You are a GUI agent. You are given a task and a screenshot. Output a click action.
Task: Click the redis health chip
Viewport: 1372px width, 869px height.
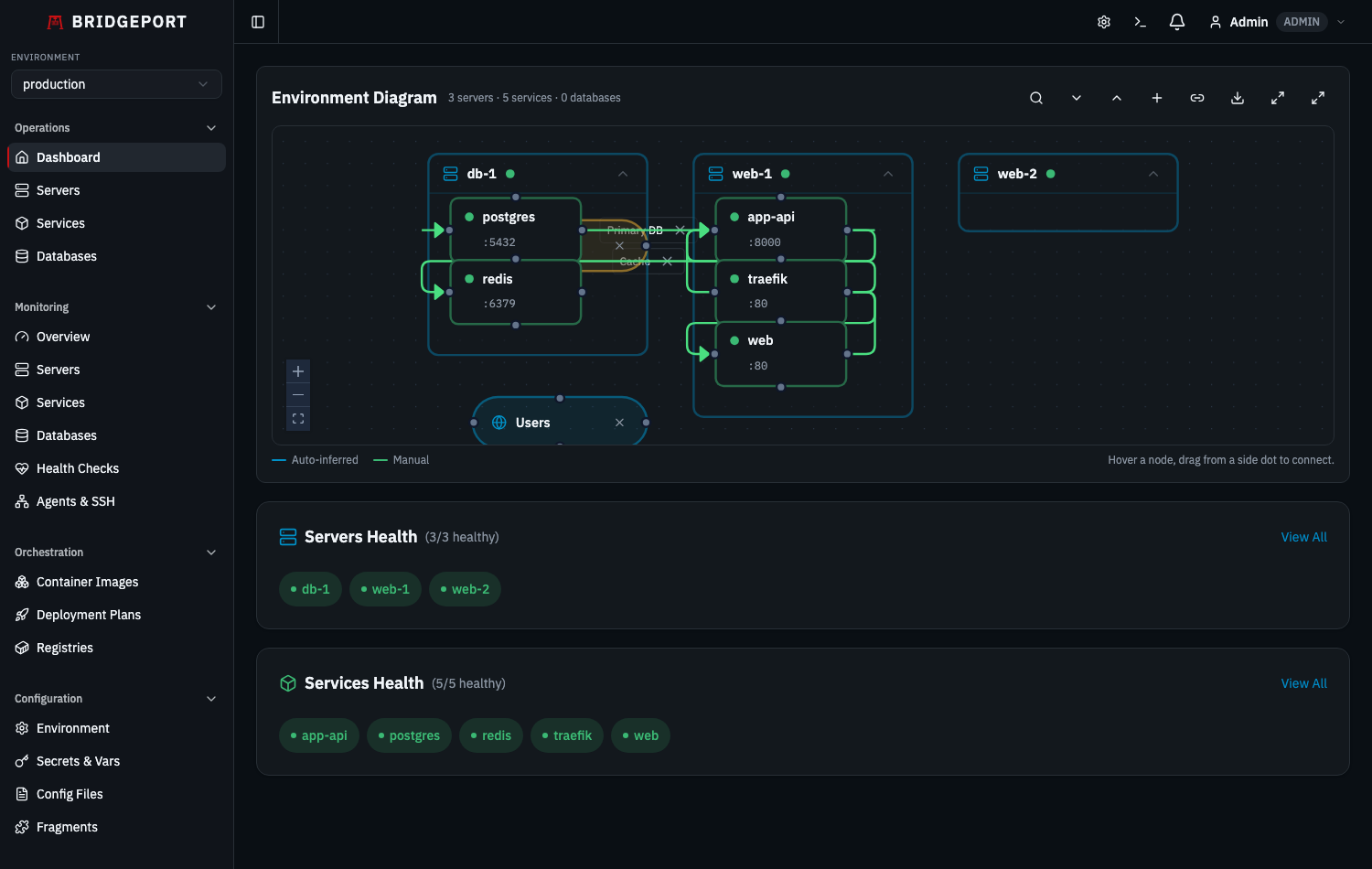click(491, 735)
